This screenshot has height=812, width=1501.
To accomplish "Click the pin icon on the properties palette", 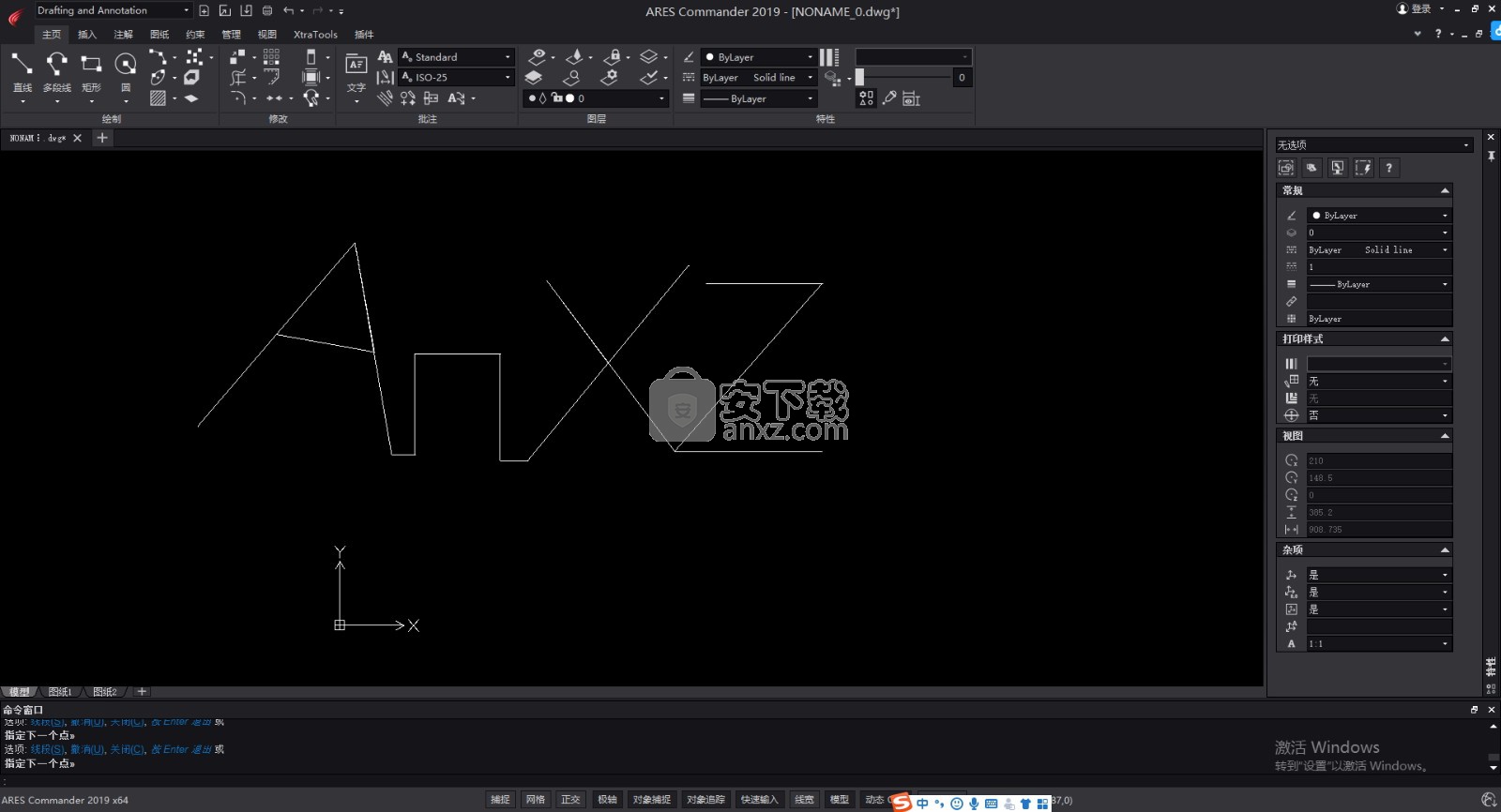I will point(1491,156).
